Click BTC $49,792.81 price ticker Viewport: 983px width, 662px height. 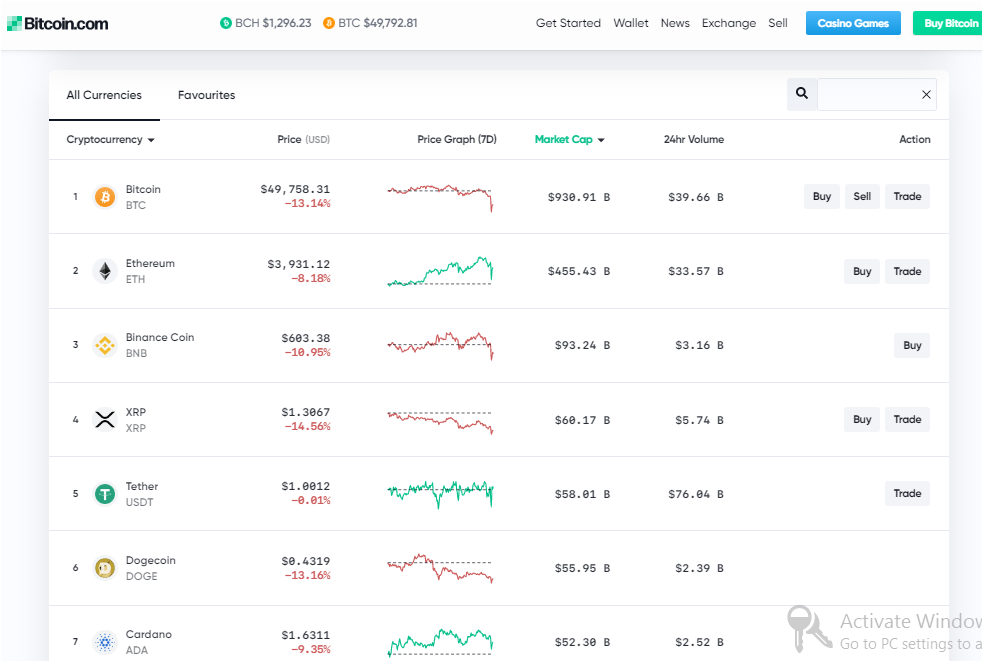coord(370,23)
